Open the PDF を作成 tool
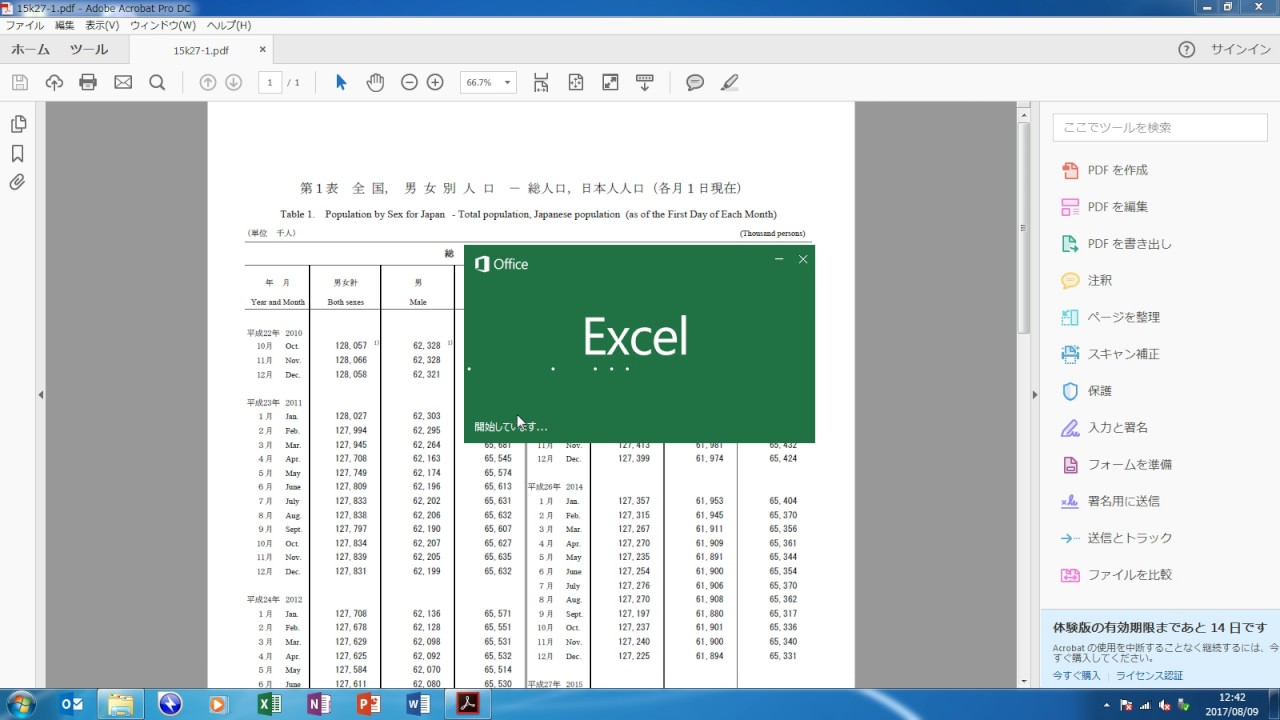1280x720 pixels. click(1118, 170)
